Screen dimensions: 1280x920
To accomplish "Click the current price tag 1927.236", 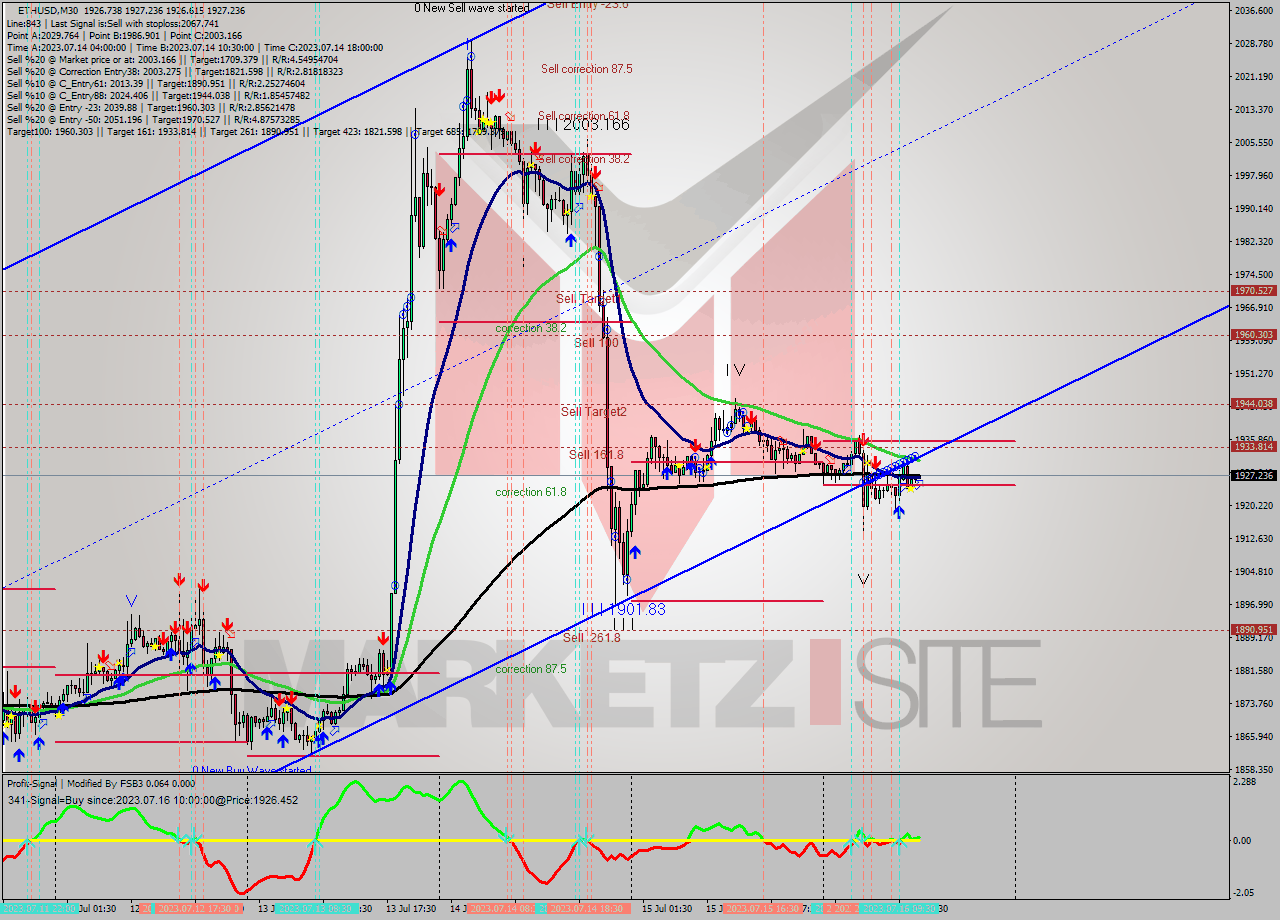I will pos(1254,475).
